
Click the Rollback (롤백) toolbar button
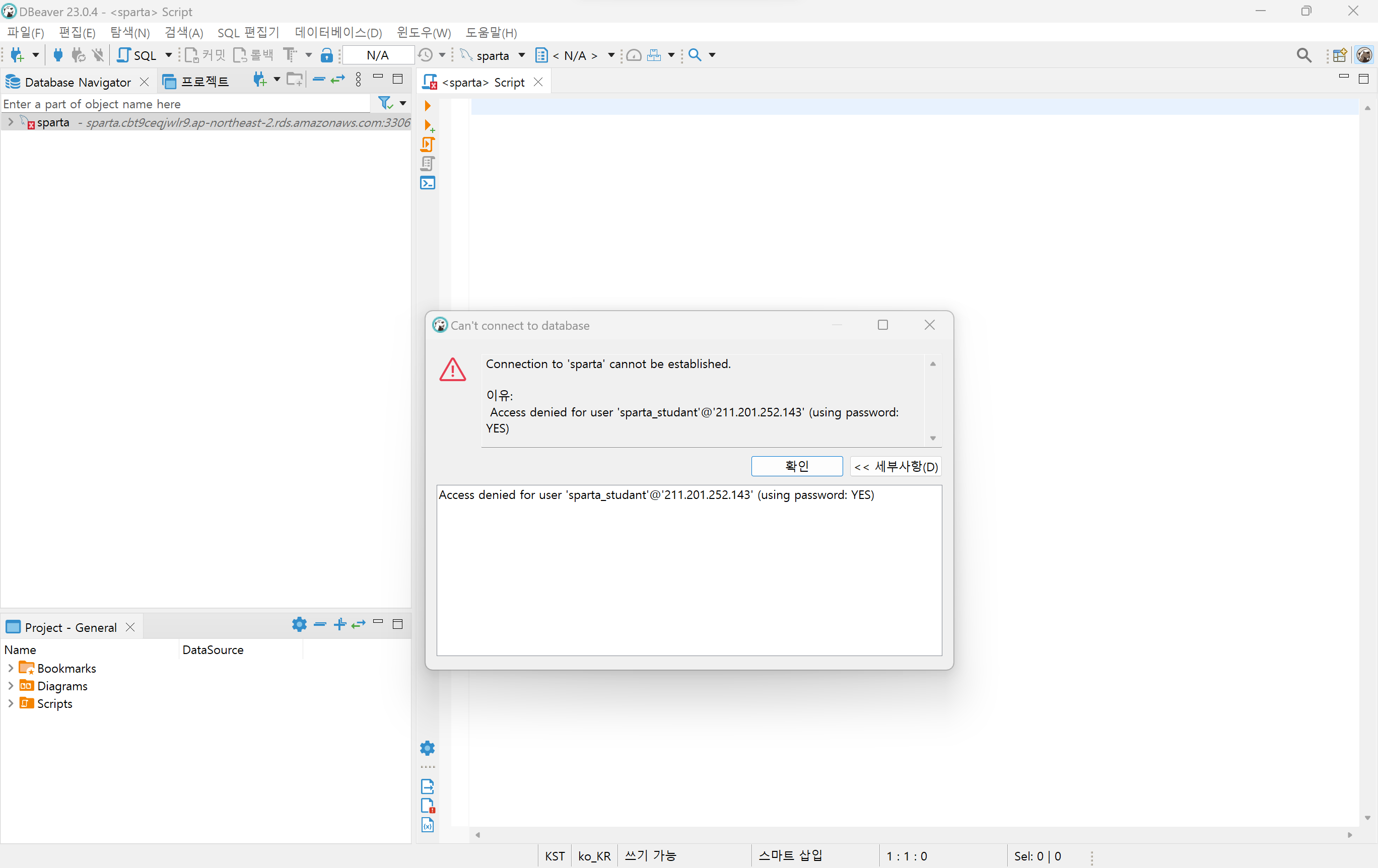pyautogui.click(x=253, y=55)
